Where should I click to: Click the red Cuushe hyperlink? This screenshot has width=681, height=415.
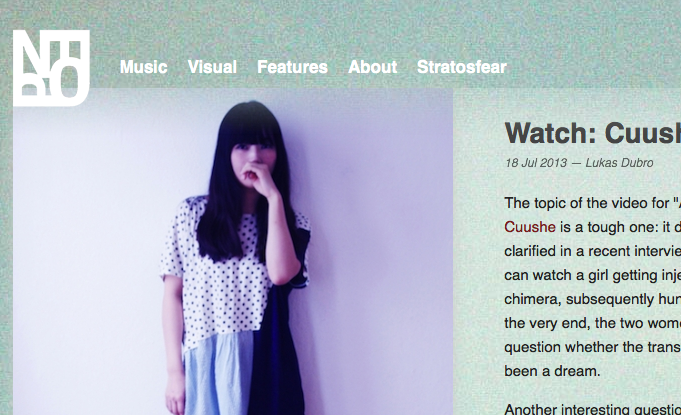click(530, 227)
